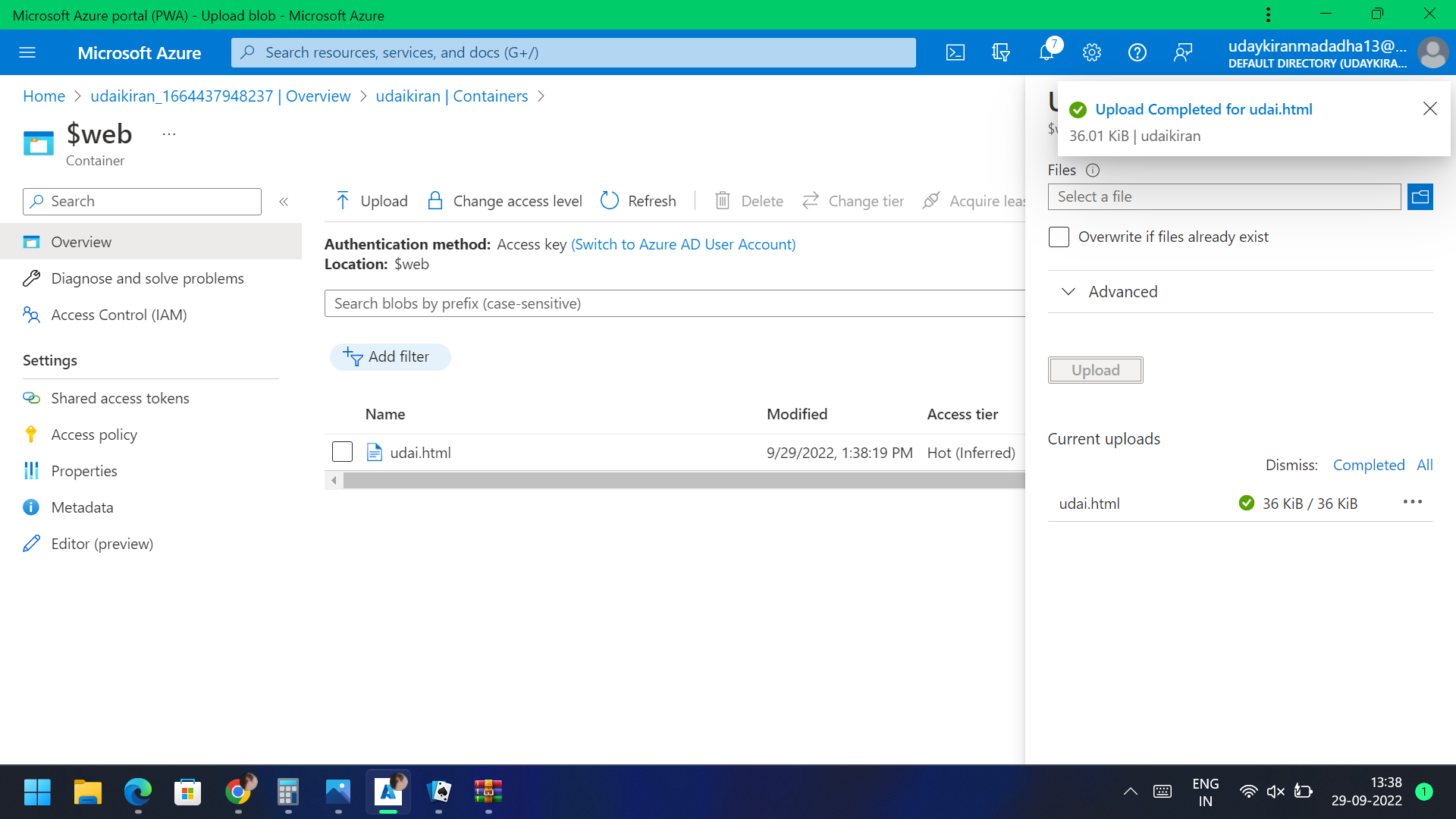The width and height of the screenshot is (1456, 819).
Task: Click Add filter button
Action: [390, 356]
